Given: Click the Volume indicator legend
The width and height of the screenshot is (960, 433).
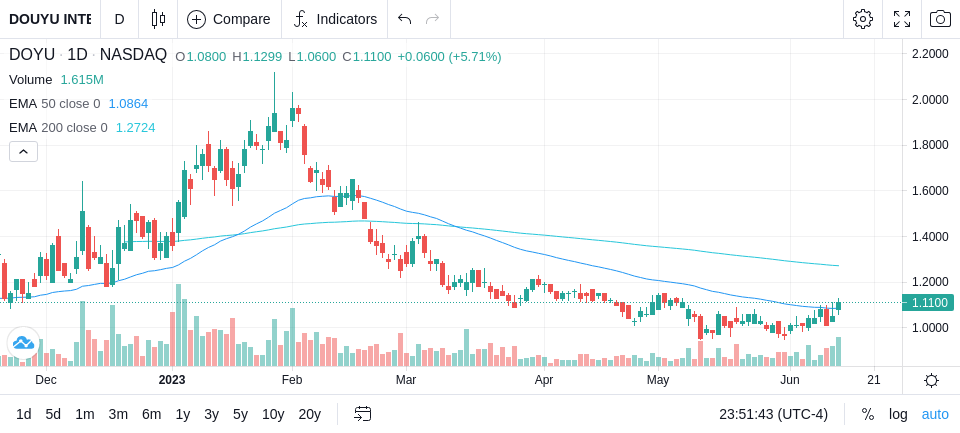Looking at the screenshot, I should coord(31,80).
